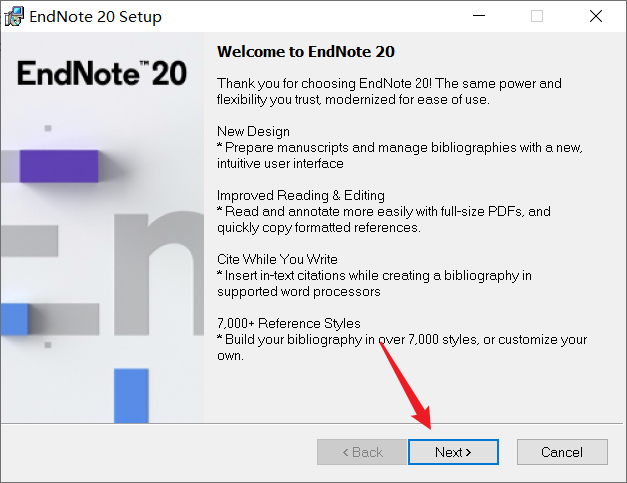Screen dimensions: 627x483
Task: Open the installer icon in title bar
Action: 14,16
